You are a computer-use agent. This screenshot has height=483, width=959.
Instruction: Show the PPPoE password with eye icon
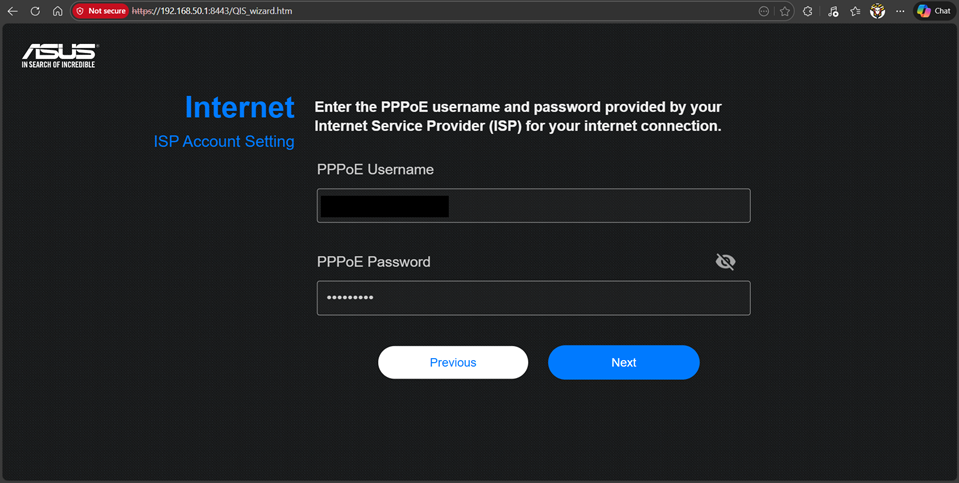pyautogui.click(x=726, y=262)
